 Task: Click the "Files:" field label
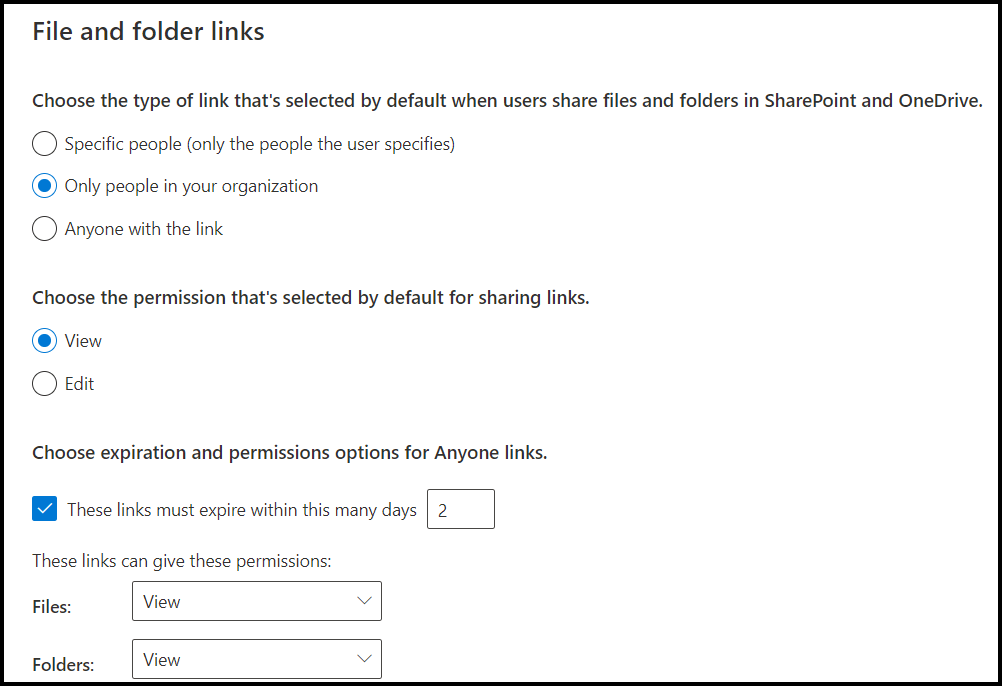[52, 607]
